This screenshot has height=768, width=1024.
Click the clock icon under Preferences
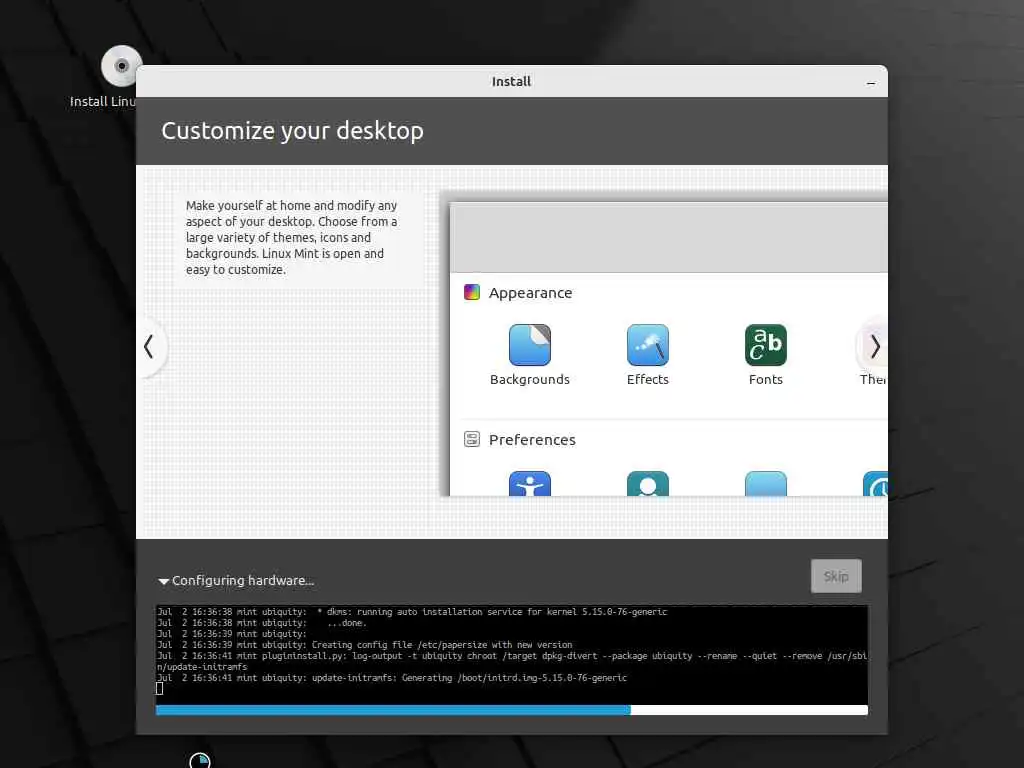click(875, 483)
